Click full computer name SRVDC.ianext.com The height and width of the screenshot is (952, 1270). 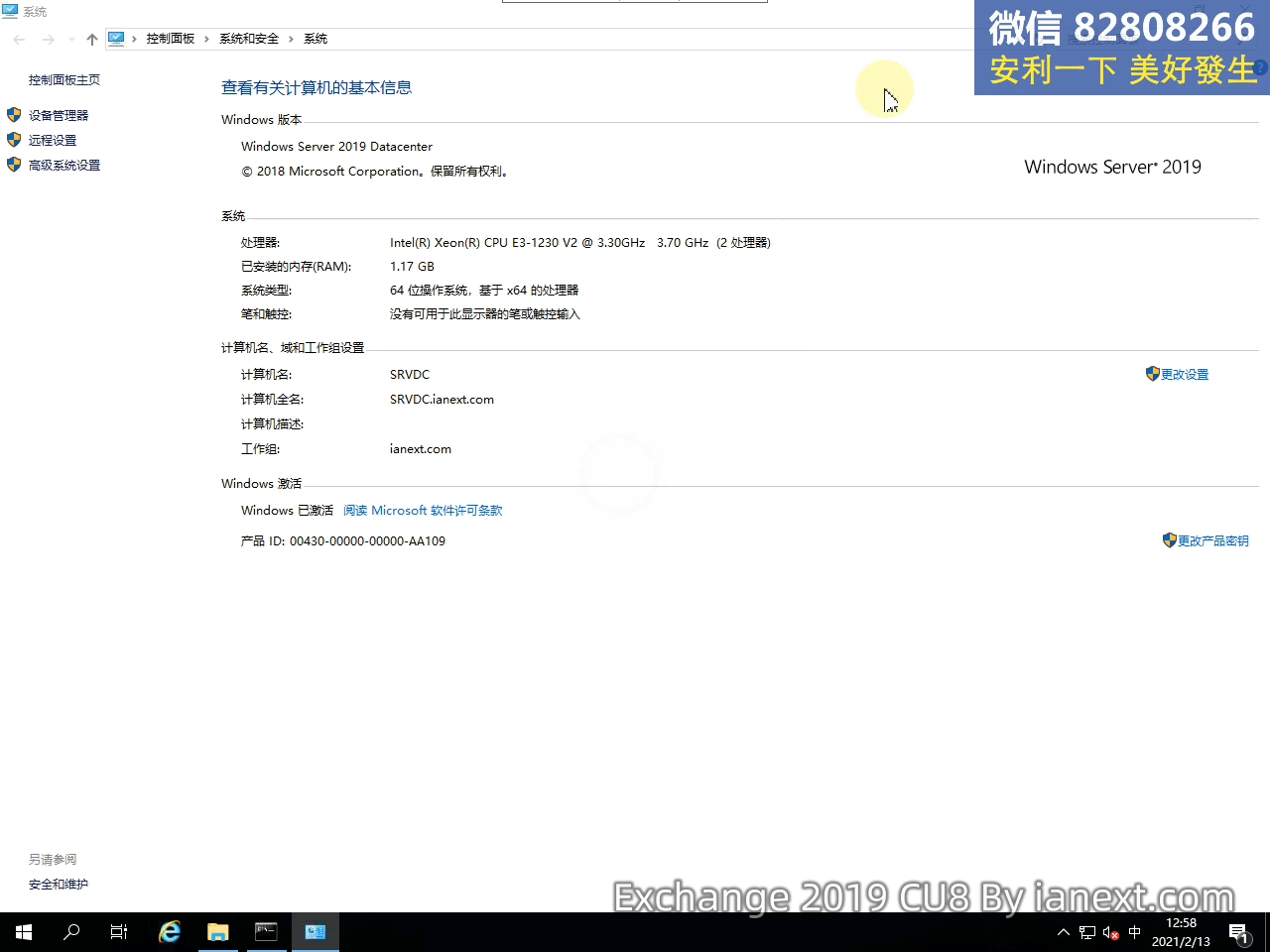[442, 400]
